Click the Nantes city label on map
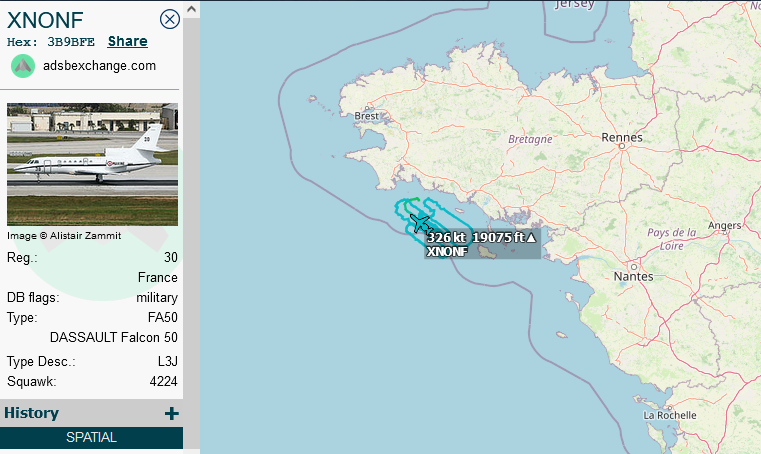 click(633, 276)
